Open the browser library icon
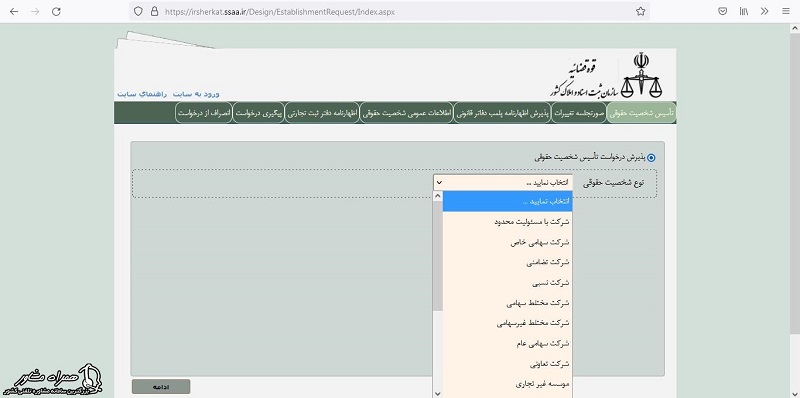Screen dimensions: 800x398 [744, 11]
